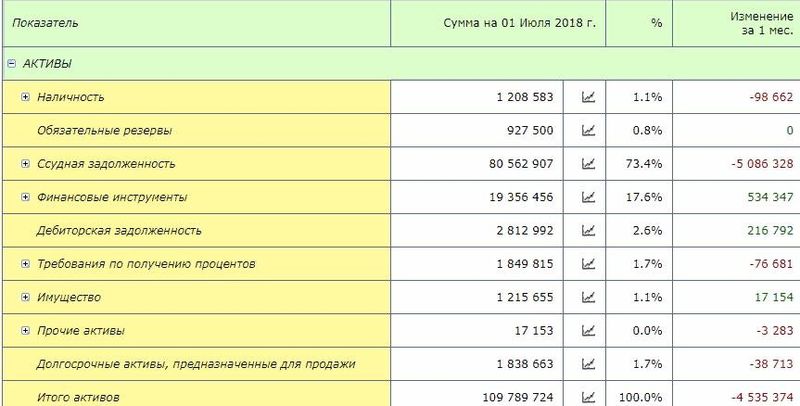
Task: Open chart icon for Долгосрочные активы row
Action: pyautogui.click(x=588, y=364)
